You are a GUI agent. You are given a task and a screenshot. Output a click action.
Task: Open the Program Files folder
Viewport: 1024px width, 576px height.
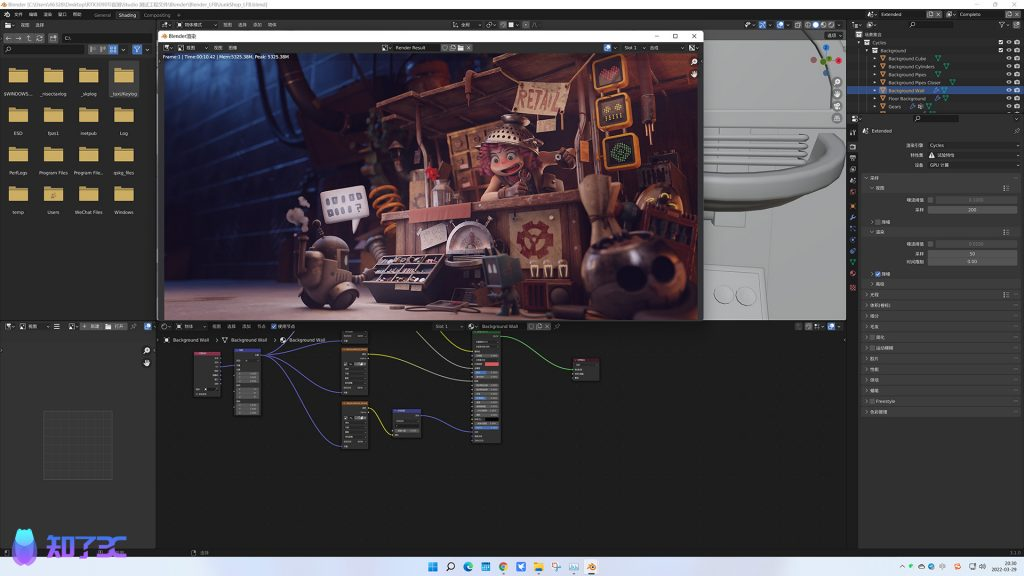point(54,161)
